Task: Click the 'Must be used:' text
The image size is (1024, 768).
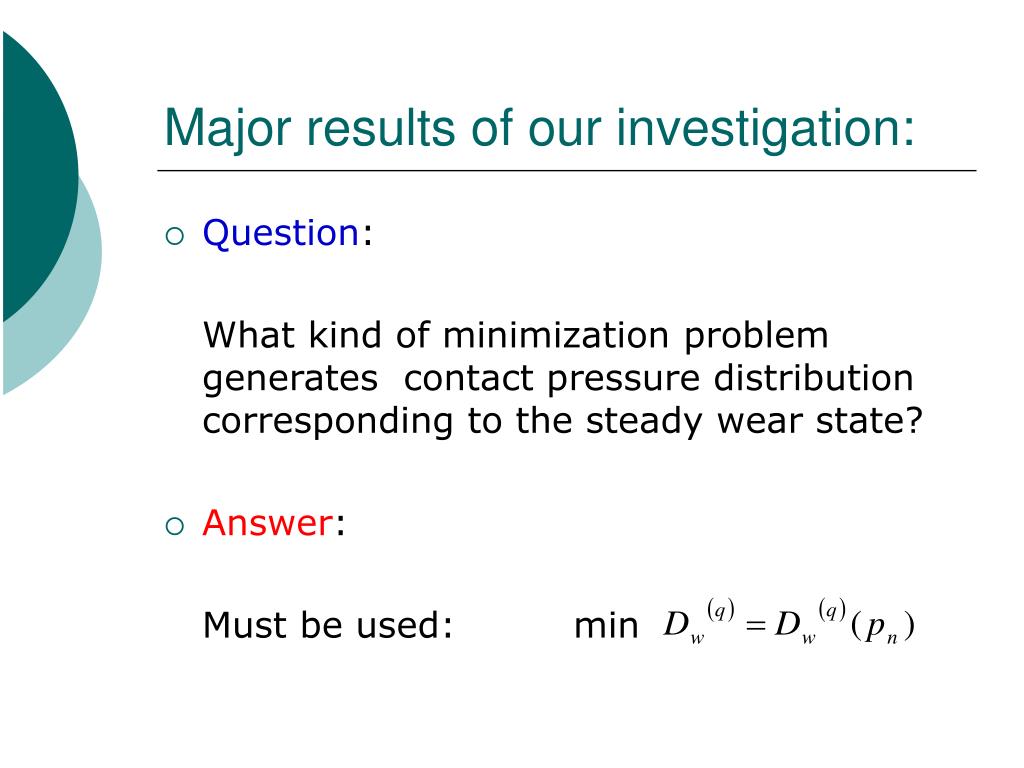Action: click(328, 626)
